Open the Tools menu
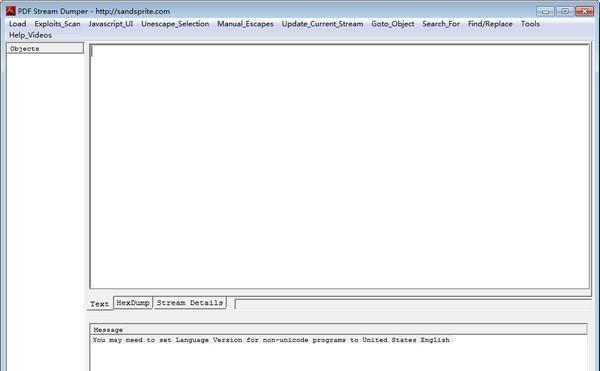The image size is (600, 371). click(530, 24)
